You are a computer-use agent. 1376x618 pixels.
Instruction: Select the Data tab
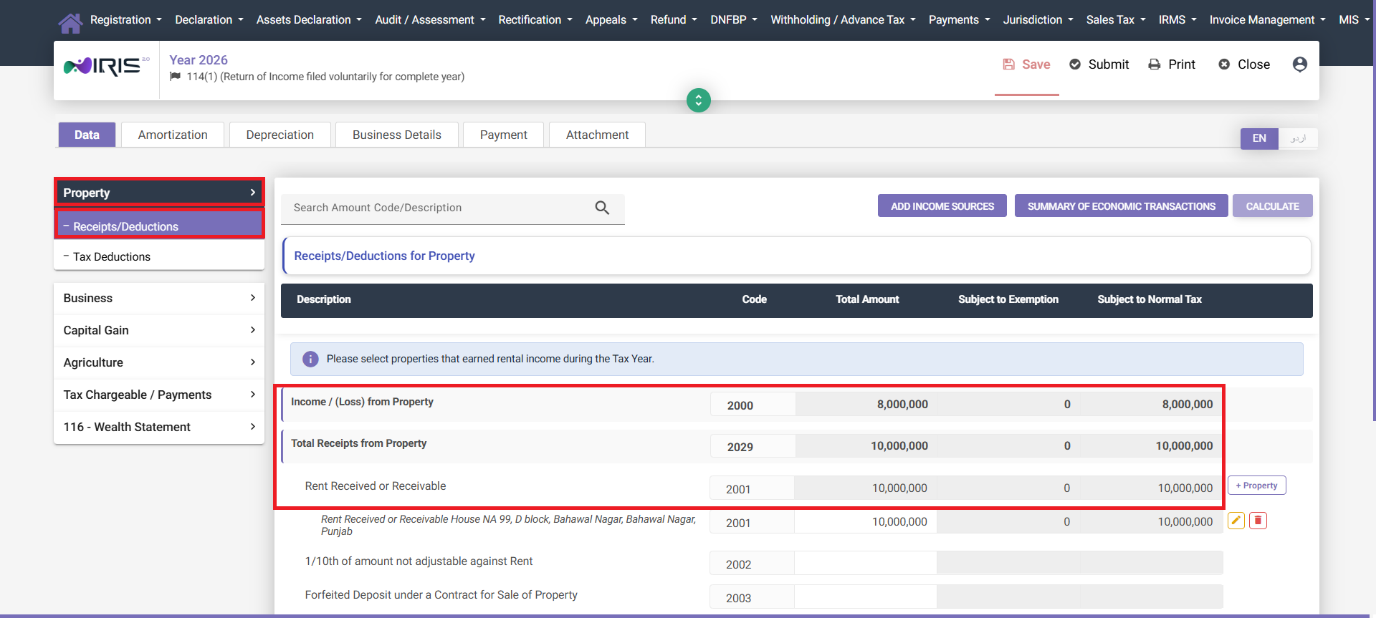(87, 135)
